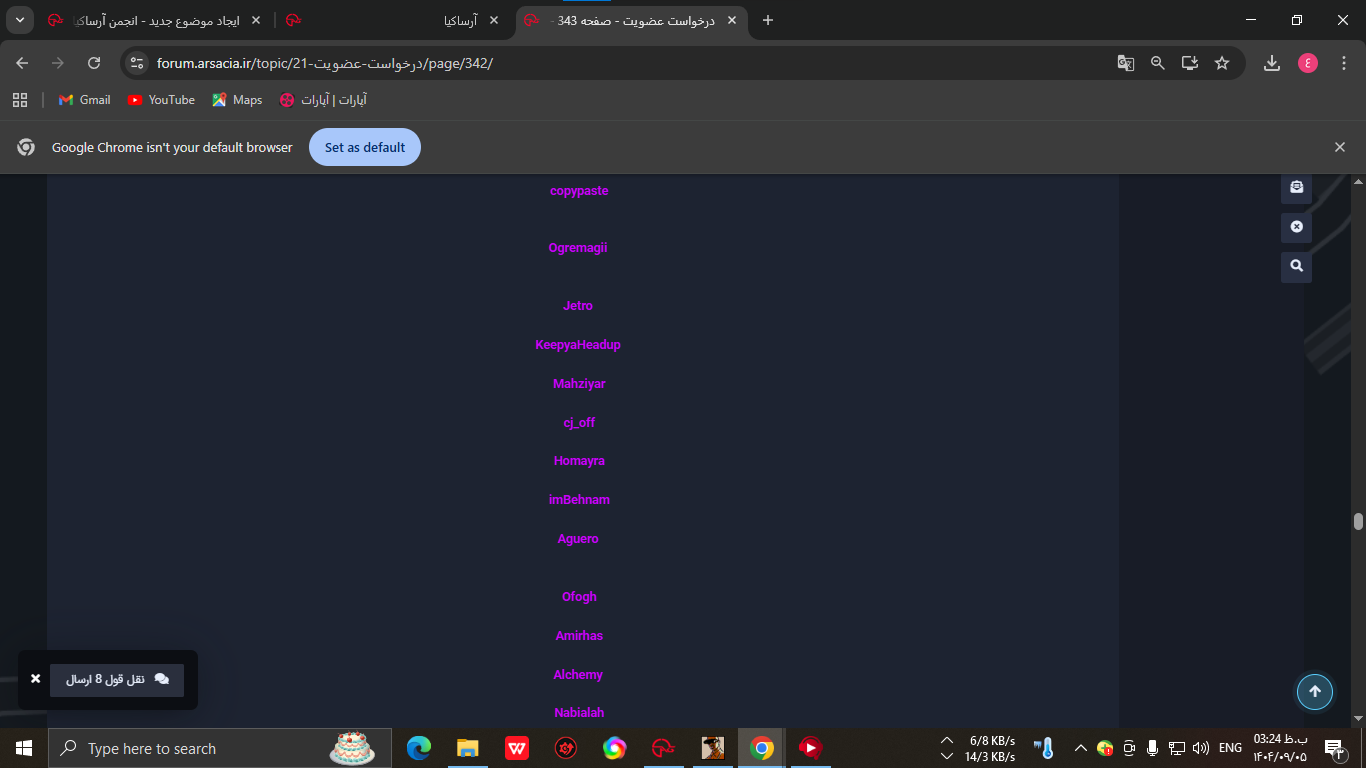Click the Chrome profile avatar icon
Viewport: 1366px width, 768px height.
tap(1307, 62)
